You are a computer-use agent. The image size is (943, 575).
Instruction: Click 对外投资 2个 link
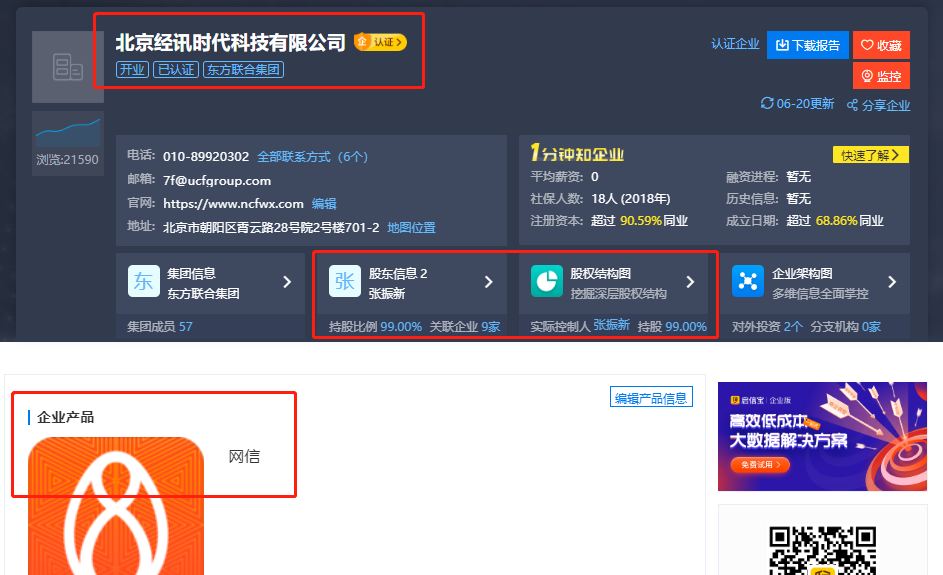pyautogui.click(x=767, y=327)
